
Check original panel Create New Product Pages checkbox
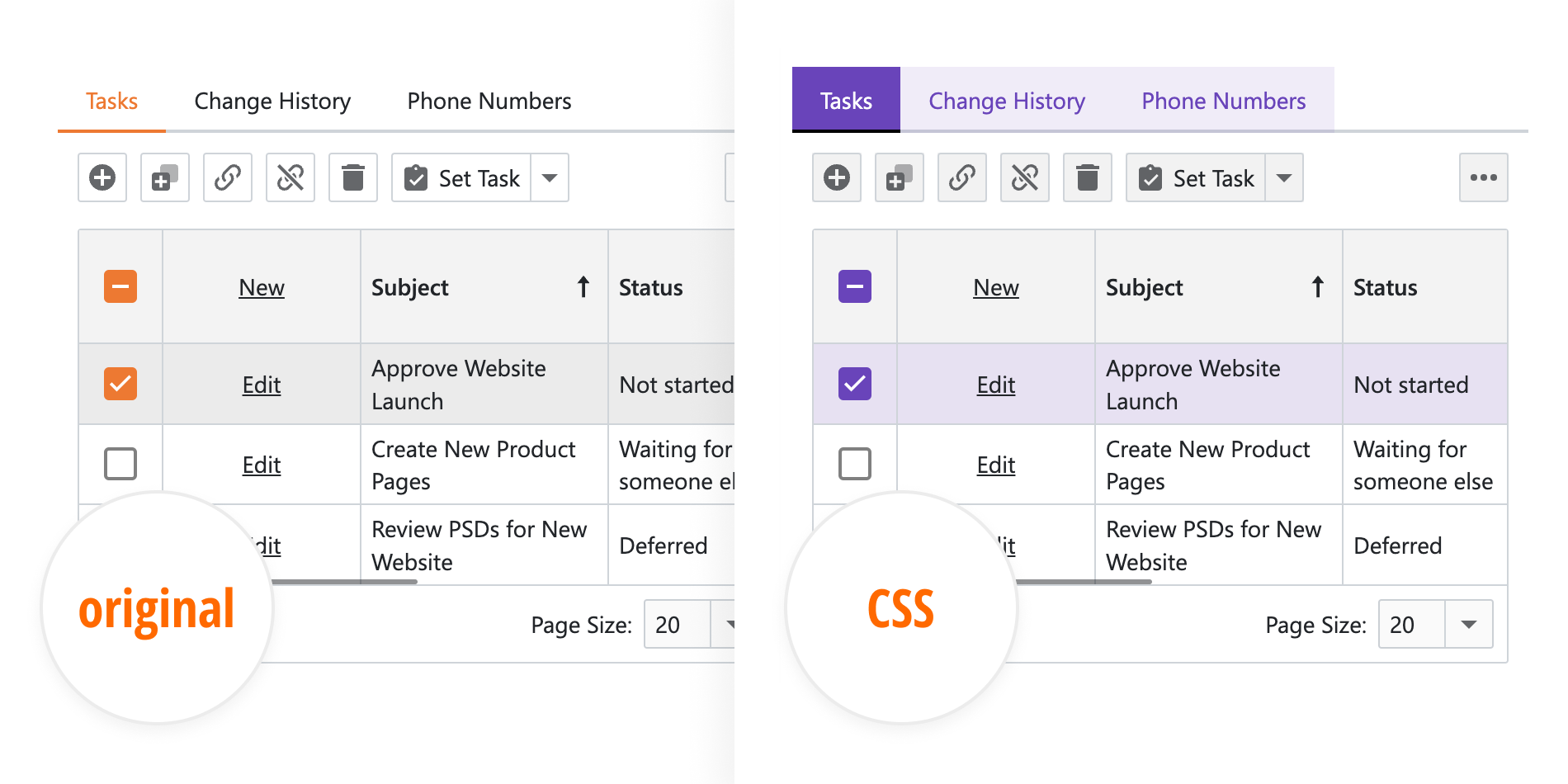click(x=120, y=464)
